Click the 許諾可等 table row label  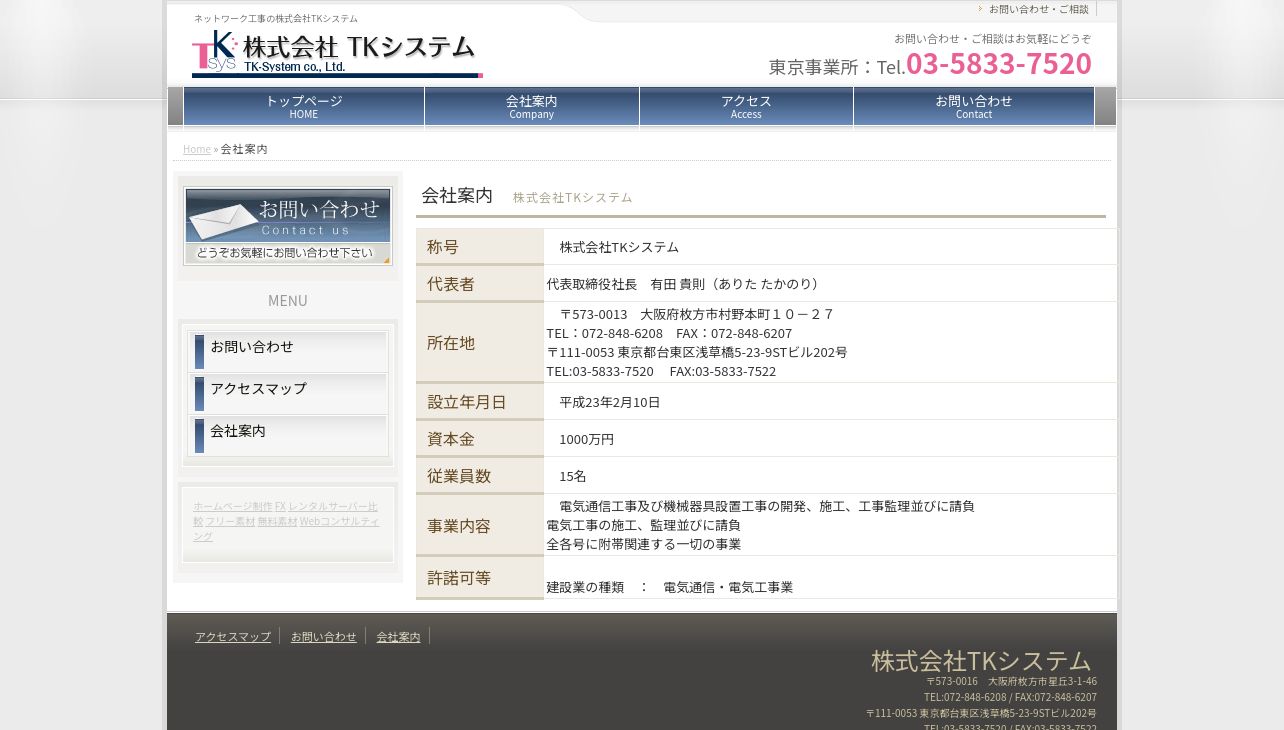tap(480, 578)
